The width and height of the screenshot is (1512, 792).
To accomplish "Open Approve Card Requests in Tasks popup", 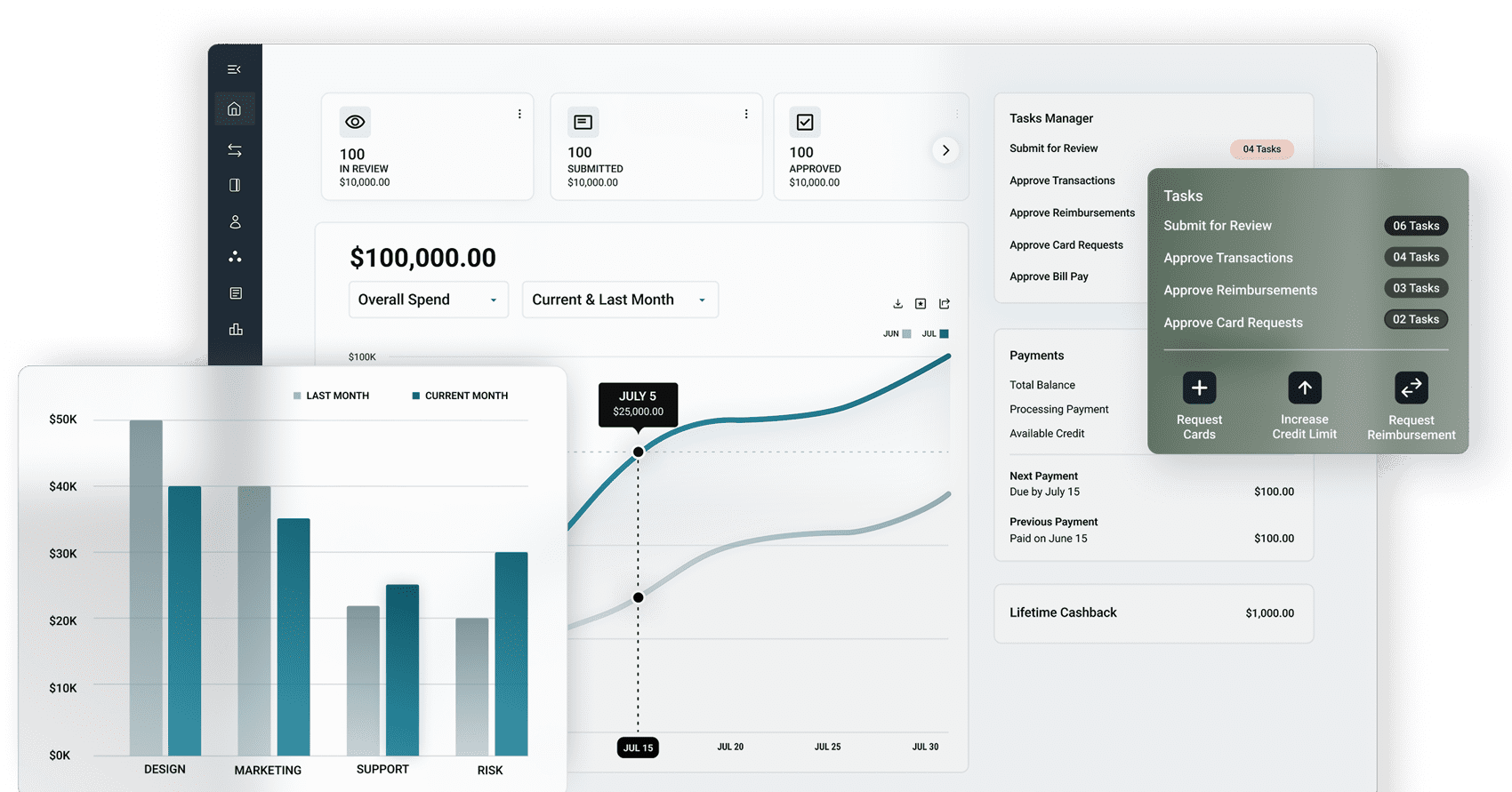I will click(x=1233, y=323).
